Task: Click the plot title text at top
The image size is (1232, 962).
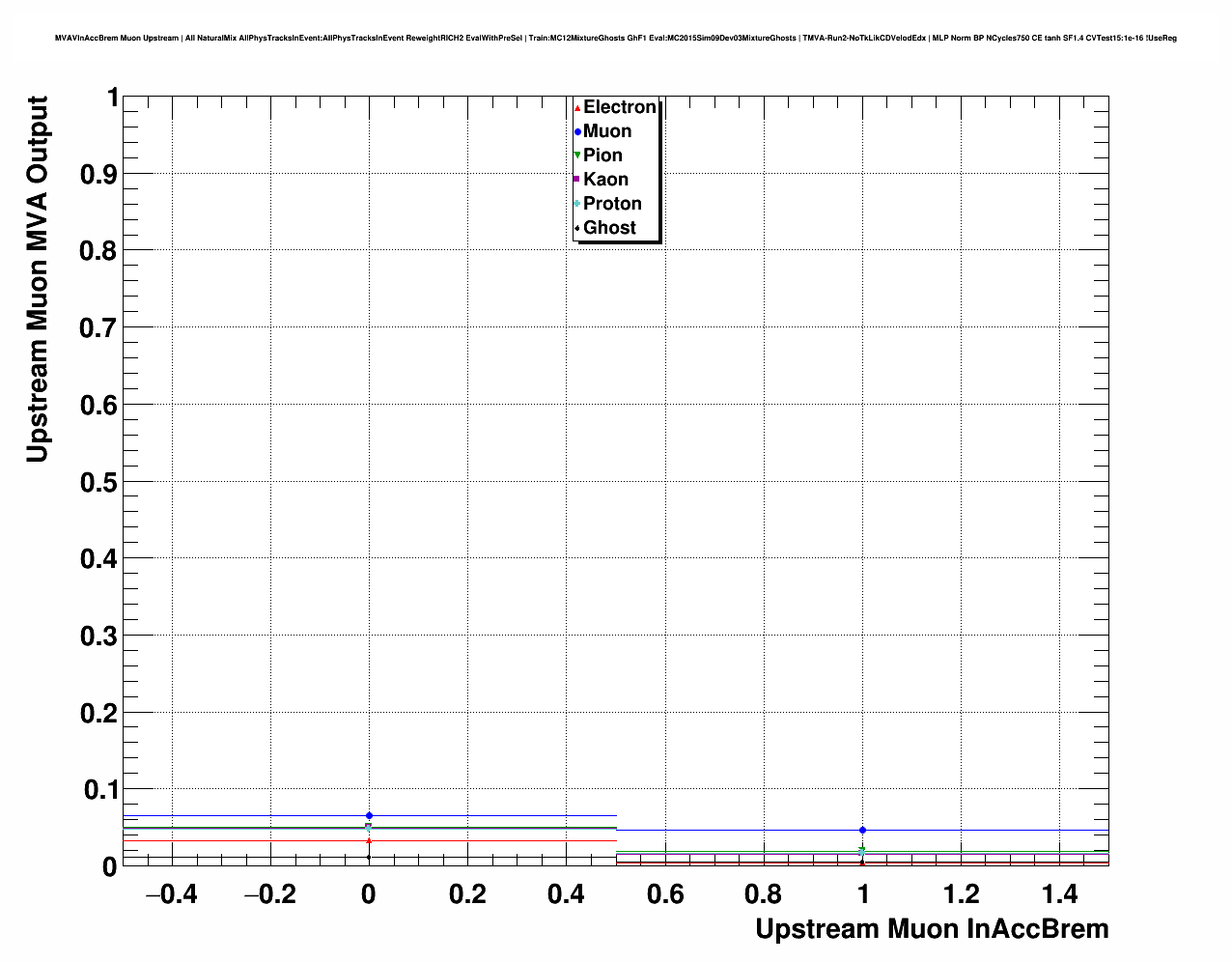Action: (616, 39)
